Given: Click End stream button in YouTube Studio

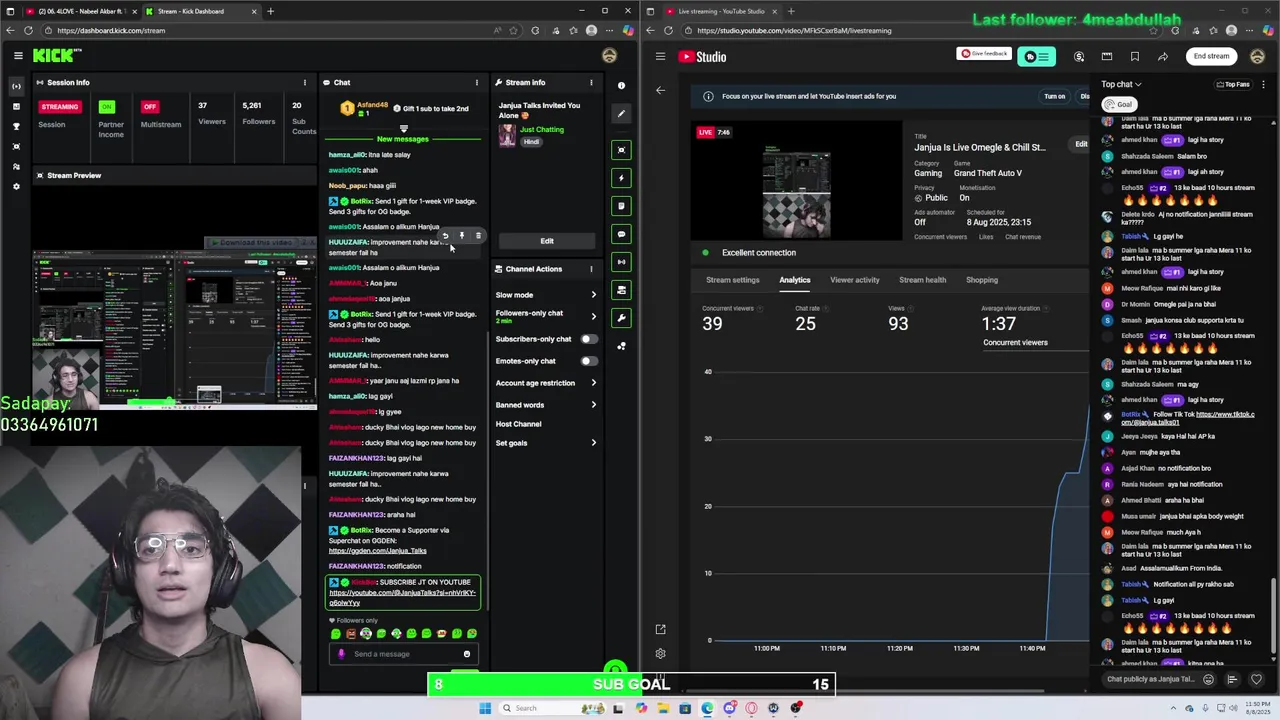Looking at the screenshot, I should (1211, 56).
